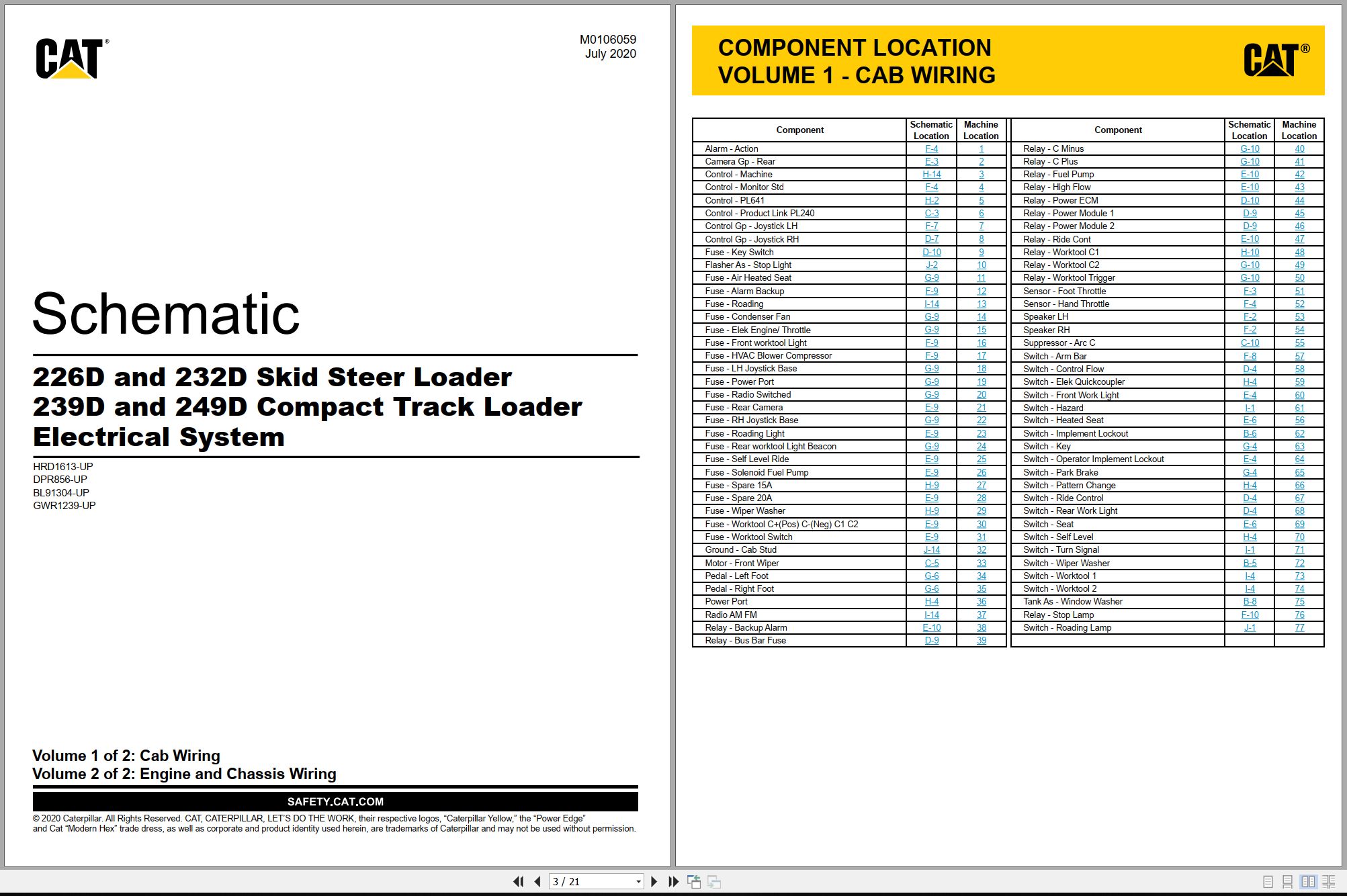Open machine location 63 for Switch - Key

tap(1299, 447)
